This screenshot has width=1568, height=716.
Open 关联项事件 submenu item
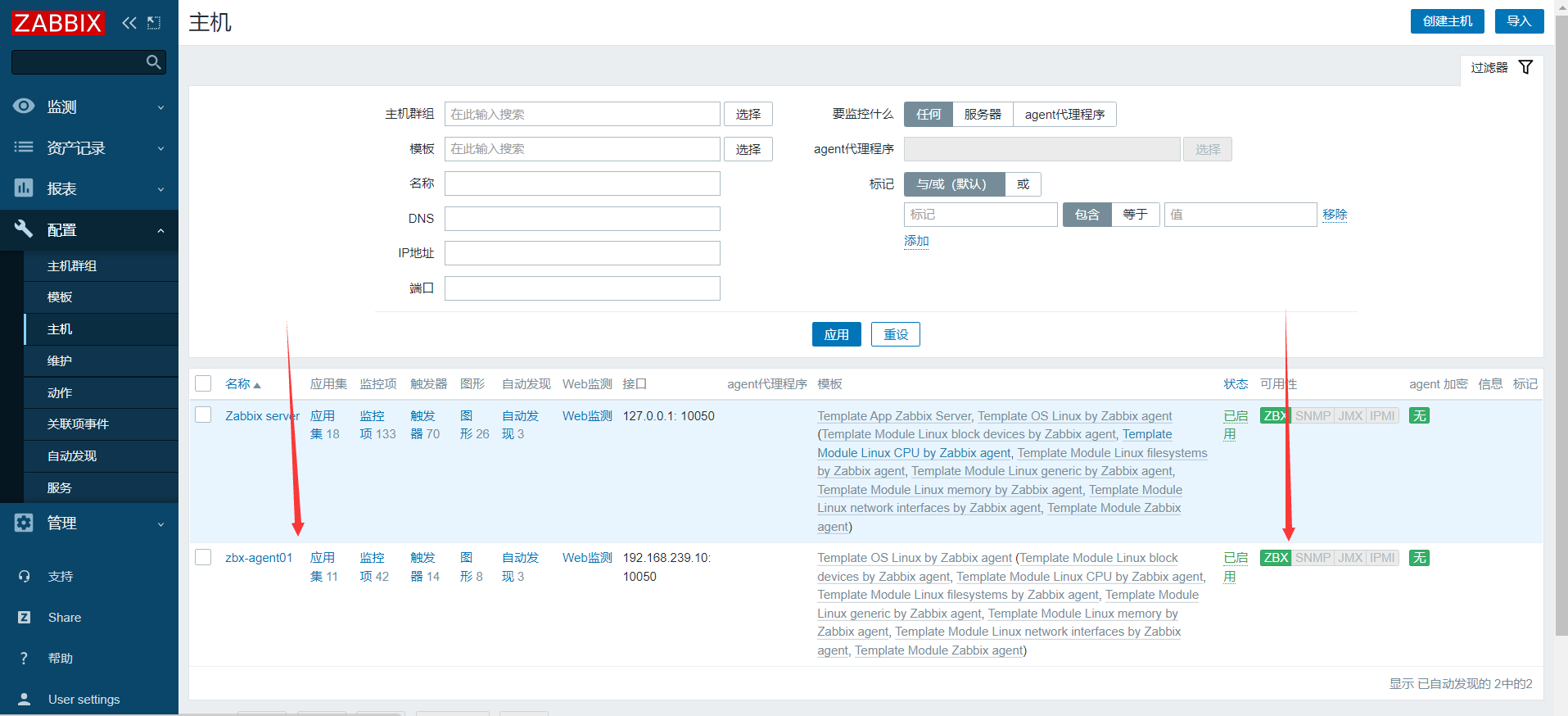[101, 424]
